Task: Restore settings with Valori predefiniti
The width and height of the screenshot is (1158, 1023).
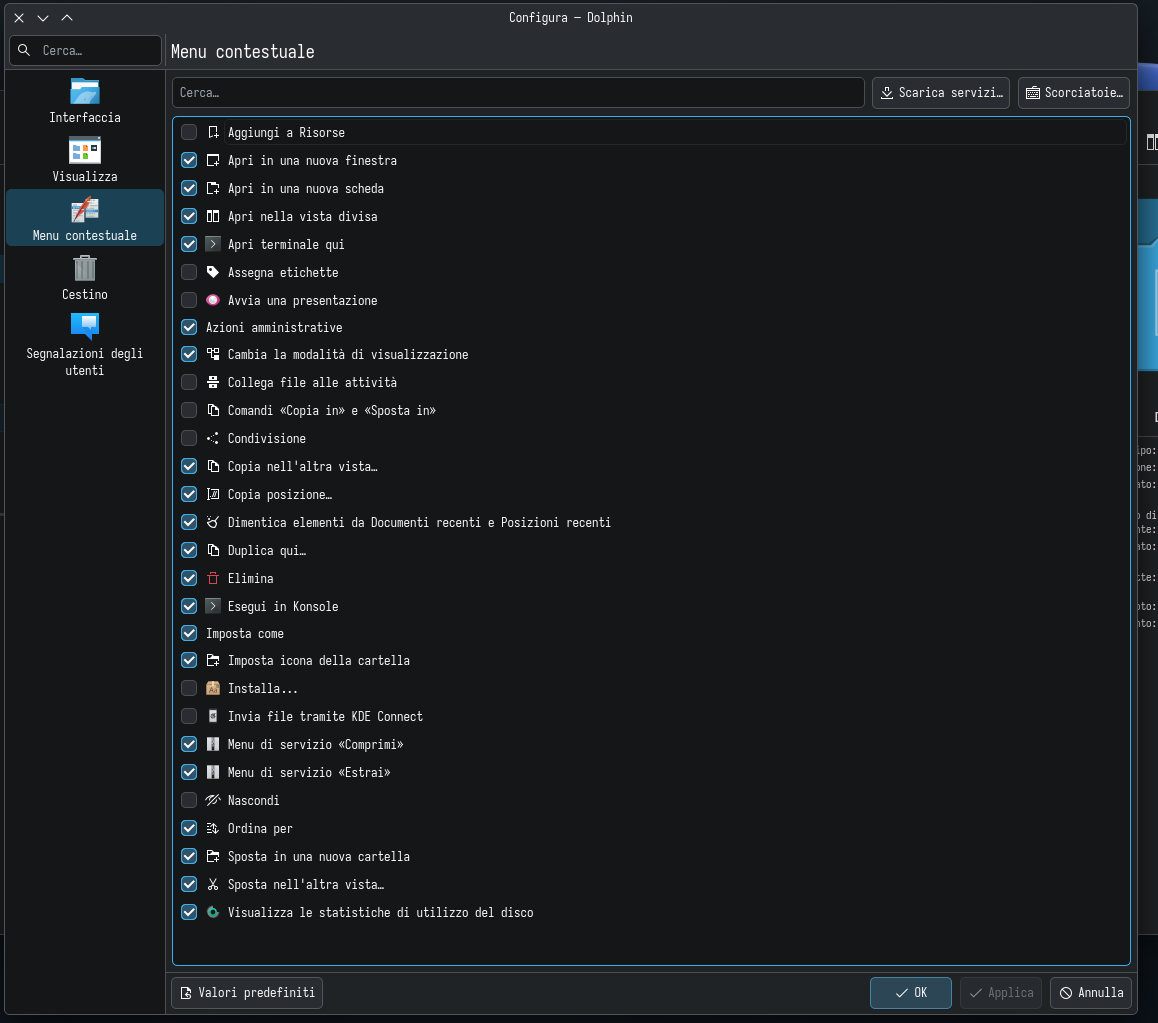Action: pyautogui.click(x=247, y=993)
